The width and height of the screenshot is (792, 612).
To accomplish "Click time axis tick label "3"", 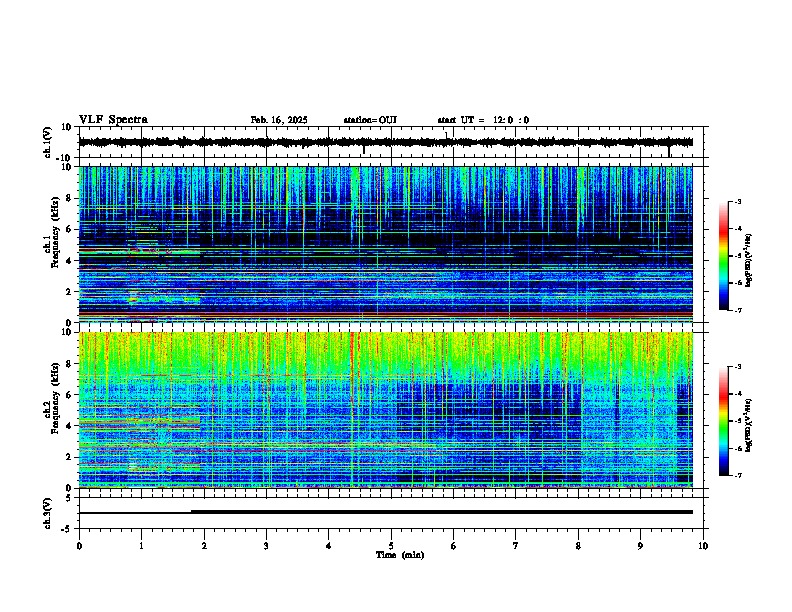I will click(x=266, y=546).
